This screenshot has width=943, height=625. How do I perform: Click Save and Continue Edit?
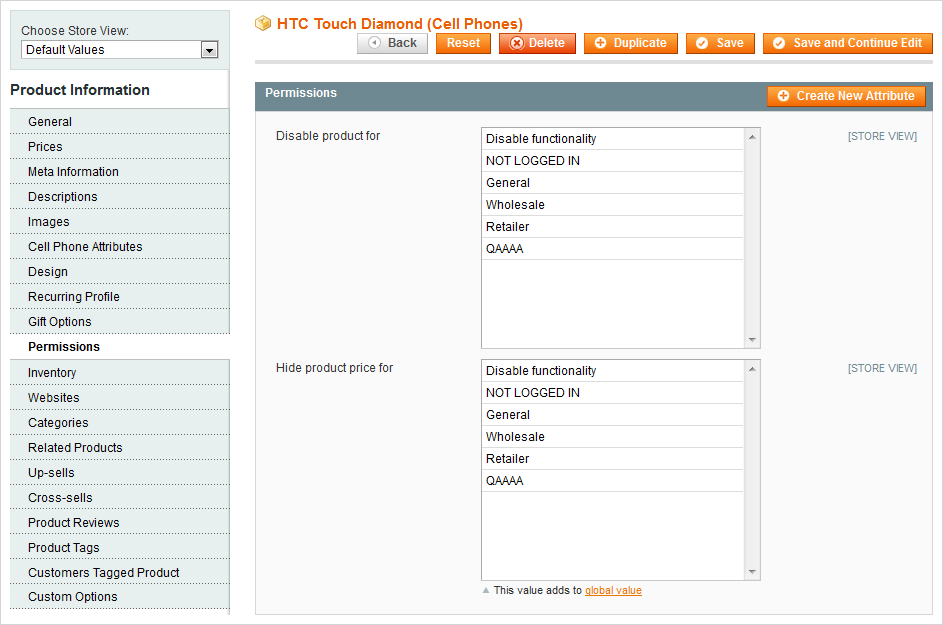pyautogui.click(x=848, y=43)
